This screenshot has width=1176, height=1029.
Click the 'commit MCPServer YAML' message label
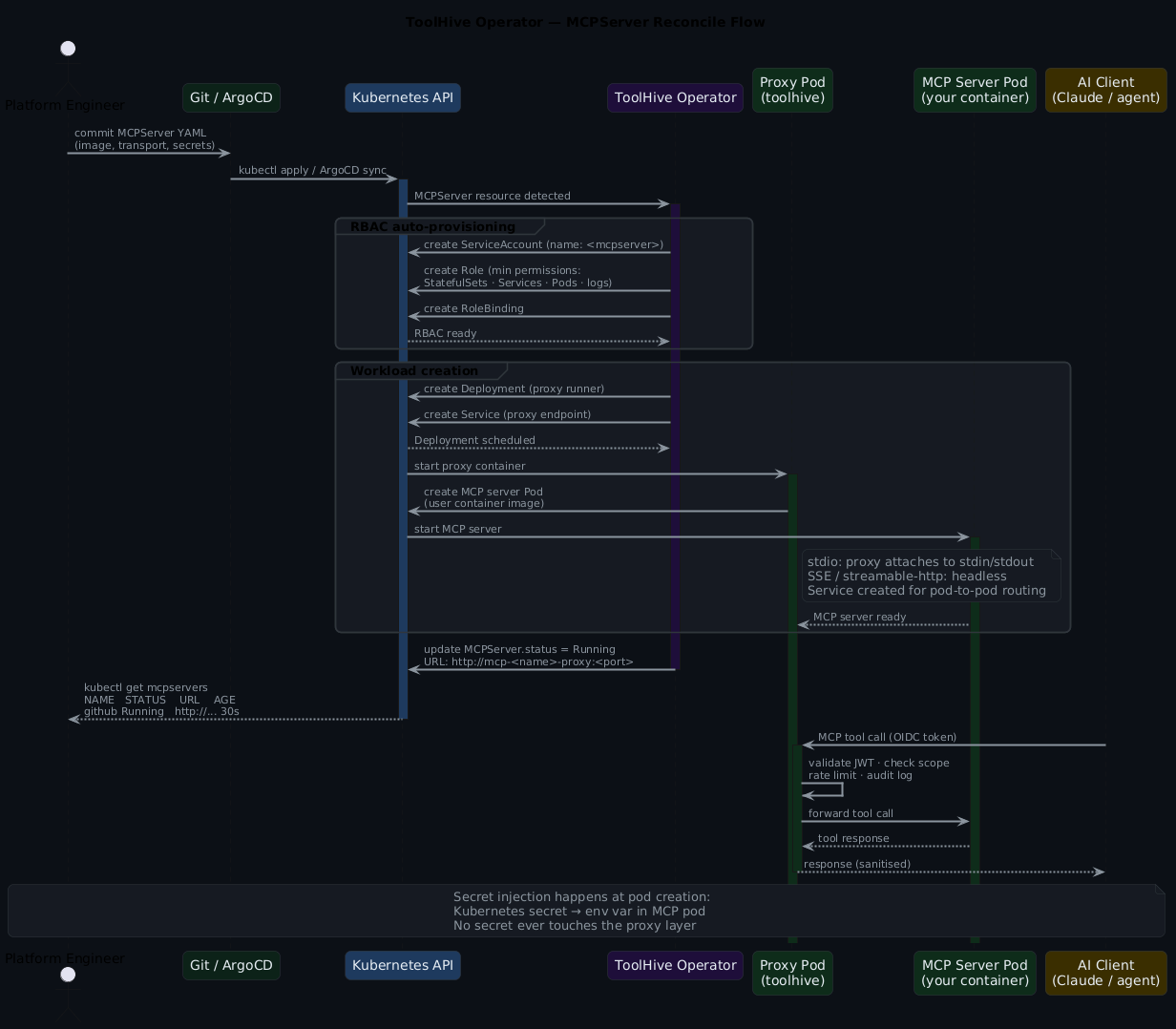point(144,139)
